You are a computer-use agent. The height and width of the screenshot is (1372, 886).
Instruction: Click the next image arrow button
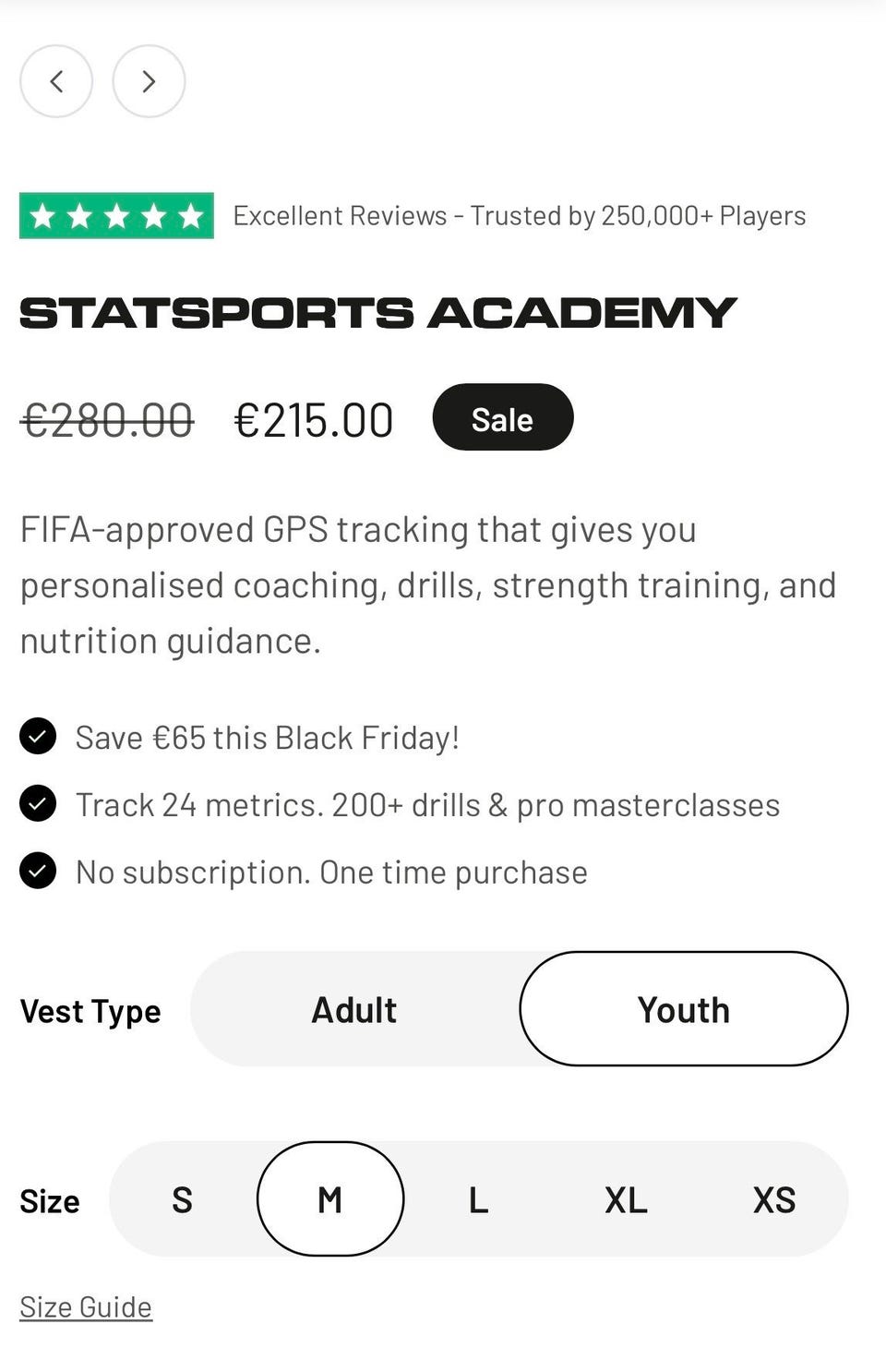tap(149, 81)
